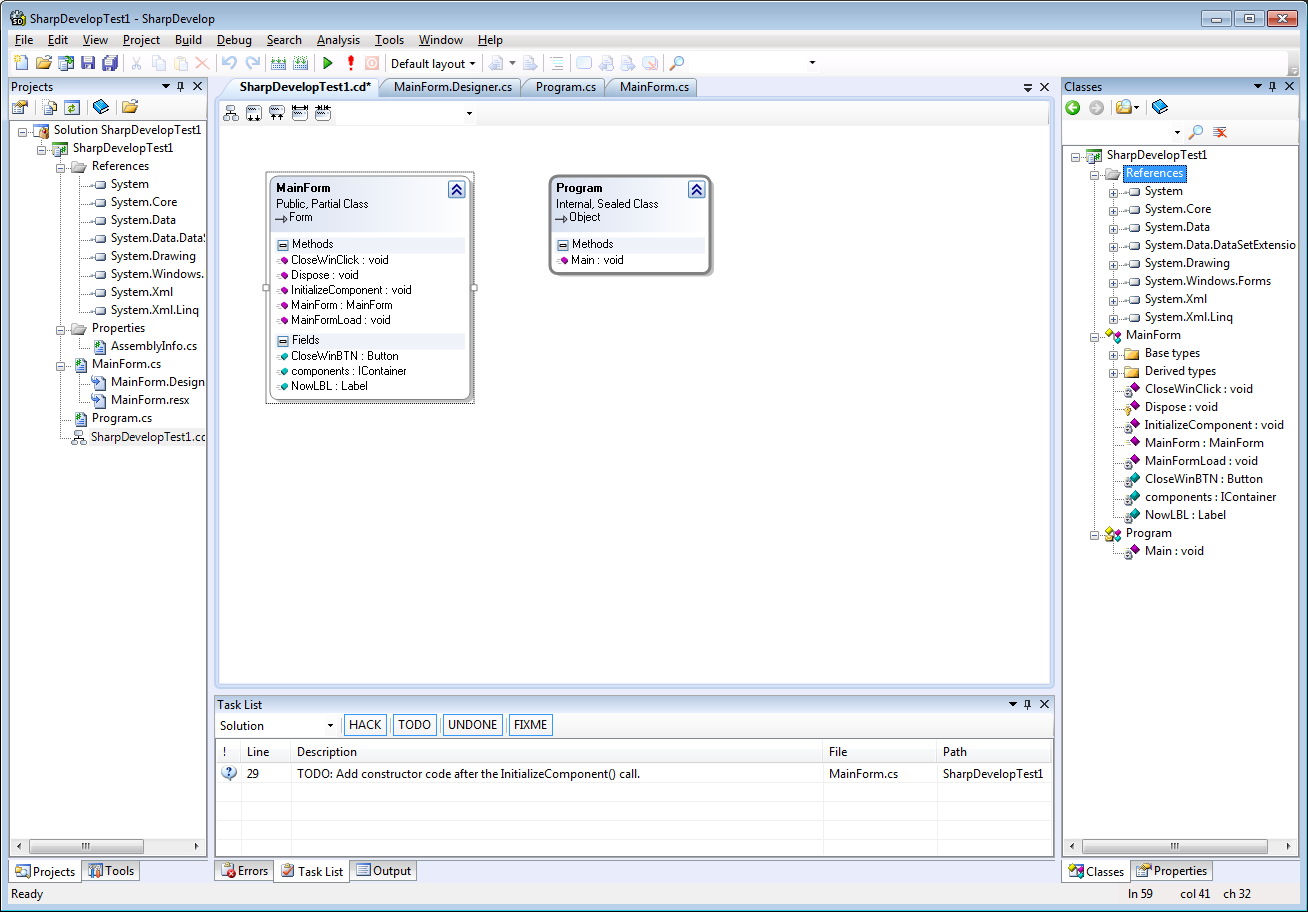The image size is (1308, 912).
Task: Start debugging with the green Run arrow
Action: pos(327,63)
